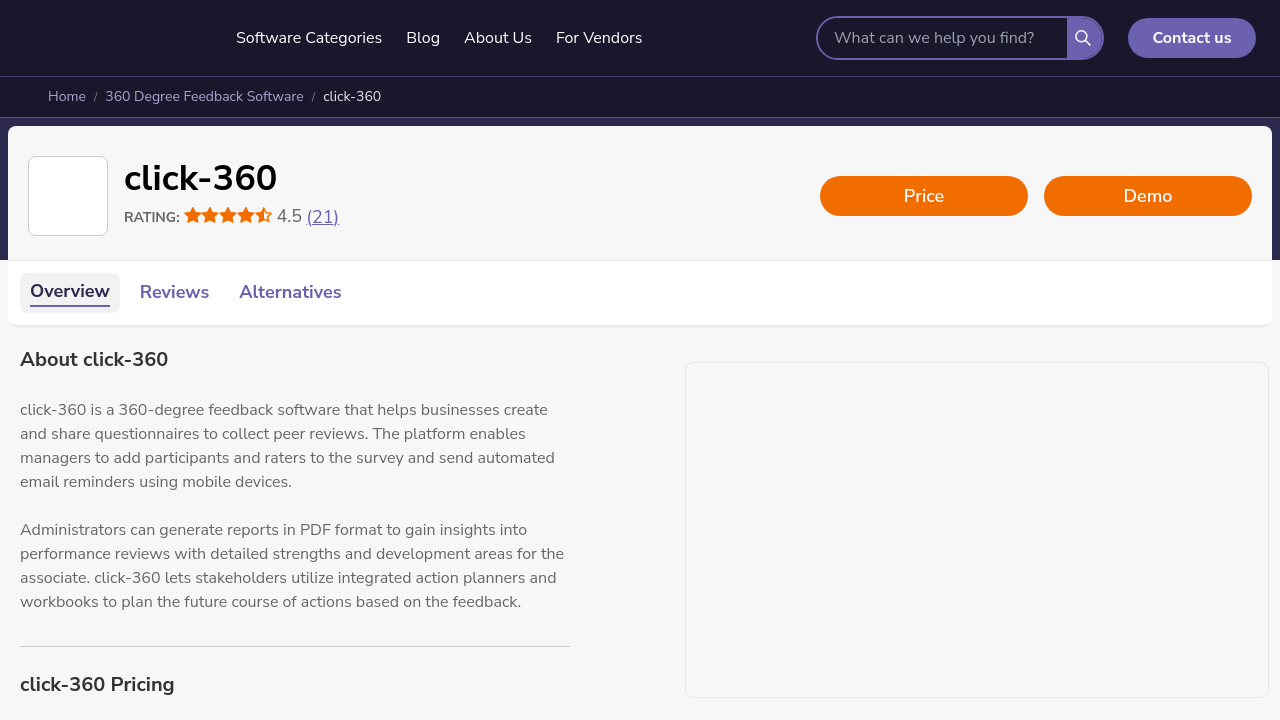Switch to the Reviews tab
The image size is (1280, 720).
pos(174,292)
